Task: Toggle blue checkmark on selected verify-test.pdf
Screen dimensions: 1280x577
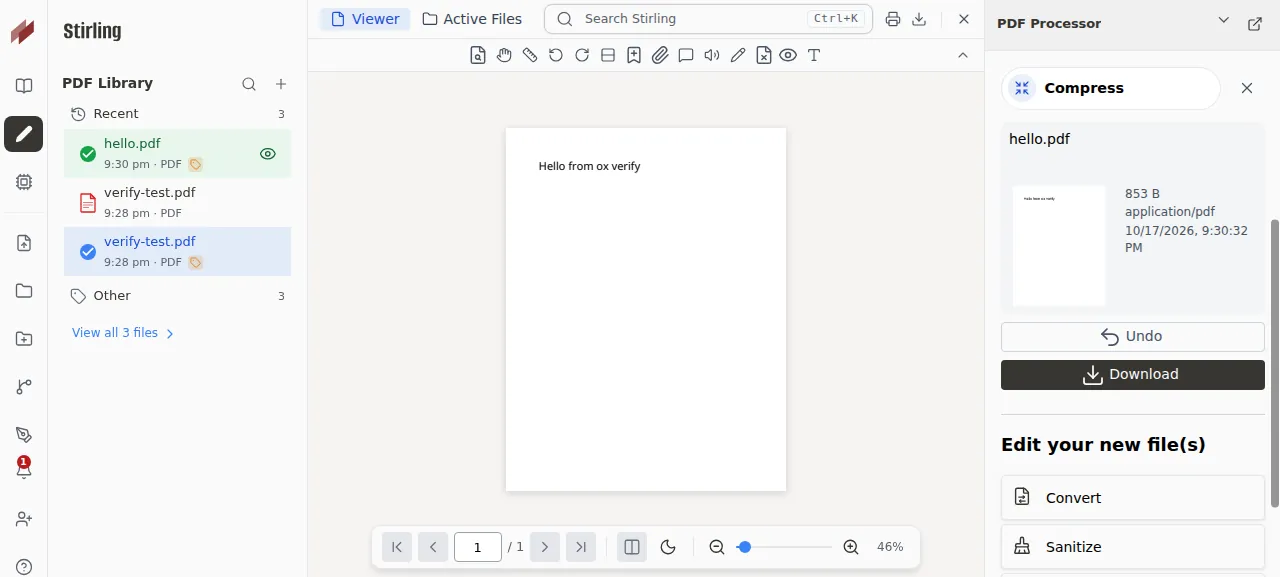Action: coord(88,252)
